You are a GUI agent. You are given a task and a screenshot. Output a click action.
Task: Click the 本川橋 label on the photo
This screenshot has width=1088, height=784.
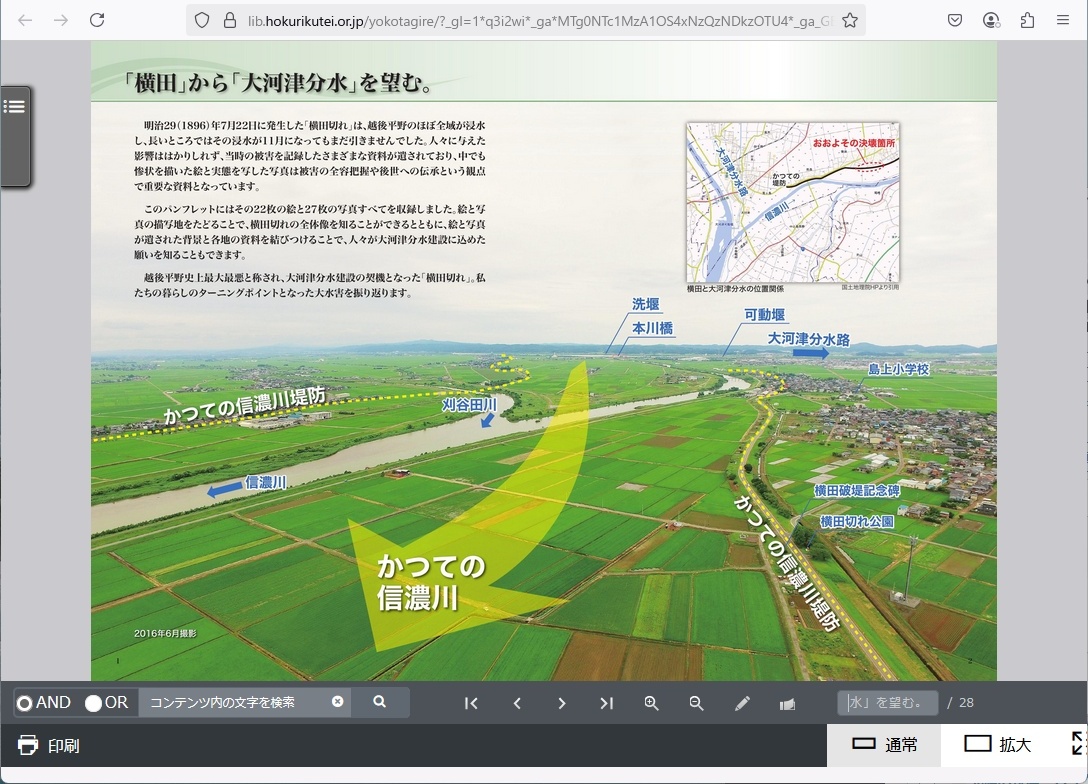click(x=652, y=327)
